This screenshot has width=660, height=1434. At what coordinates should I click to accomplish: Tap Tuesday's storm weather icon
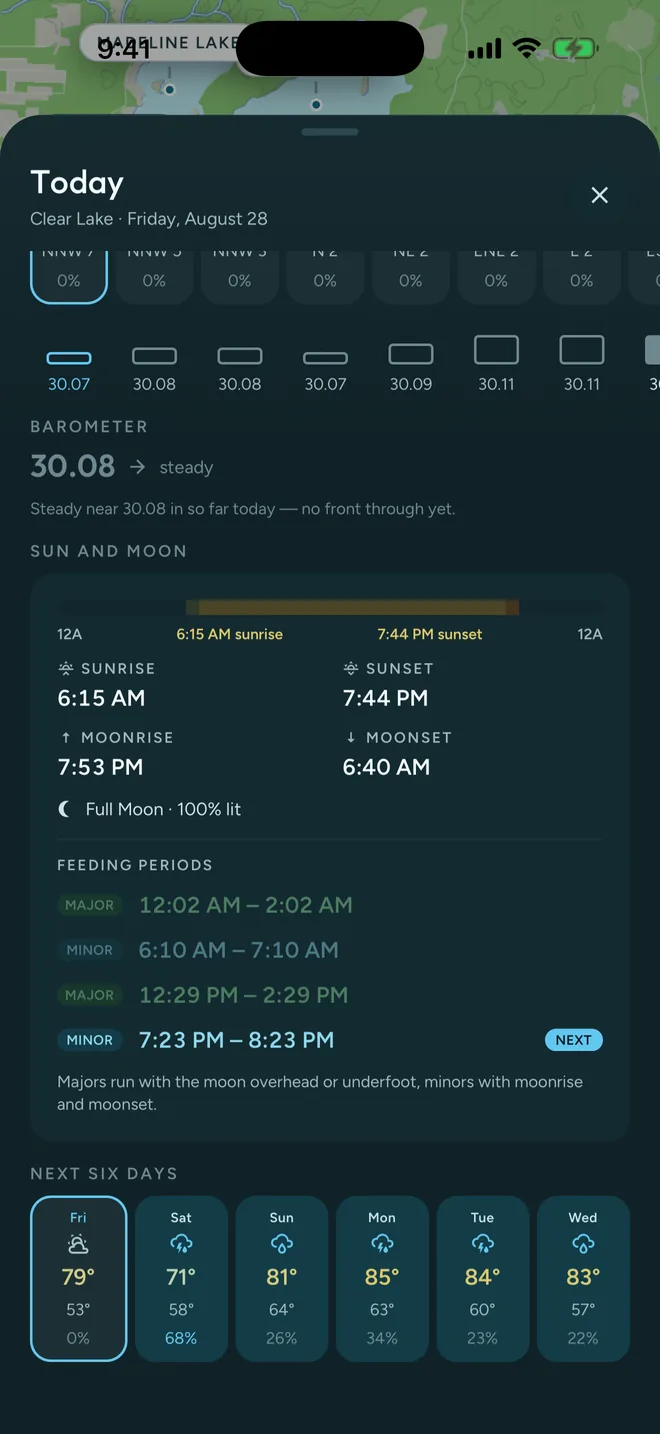point(482,1244)
